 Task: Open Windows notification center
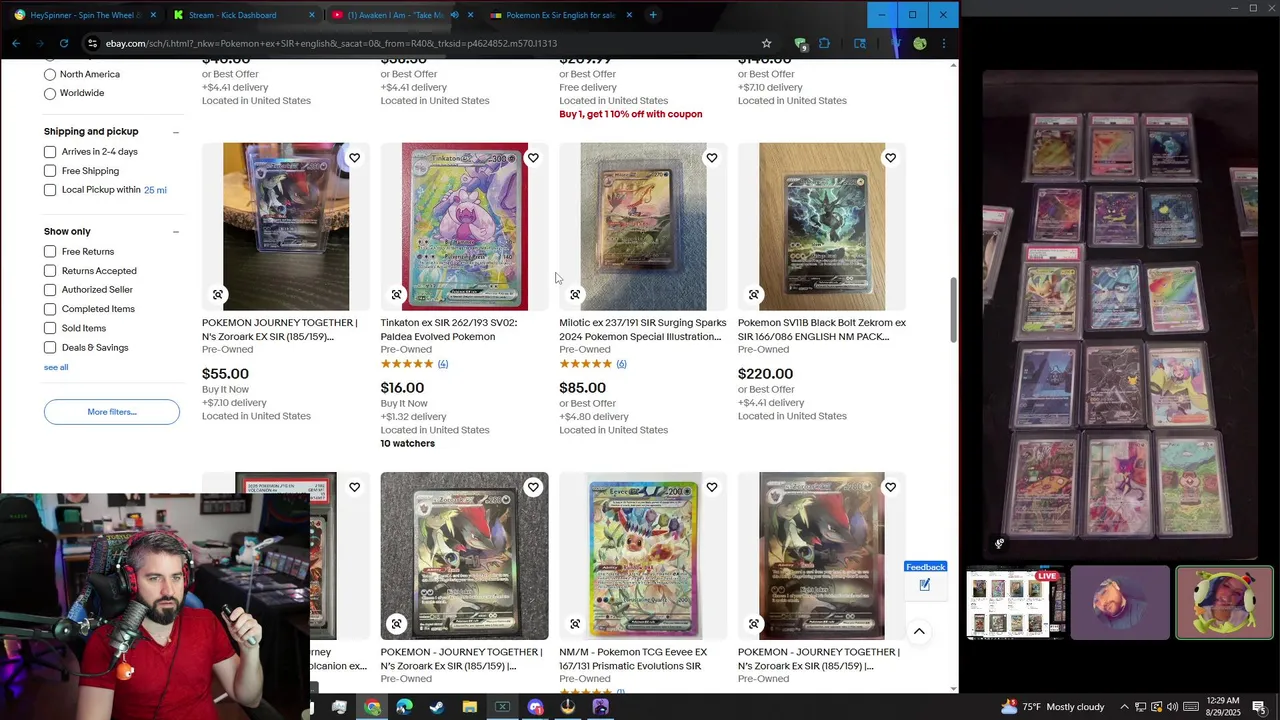coord(1259,707)
